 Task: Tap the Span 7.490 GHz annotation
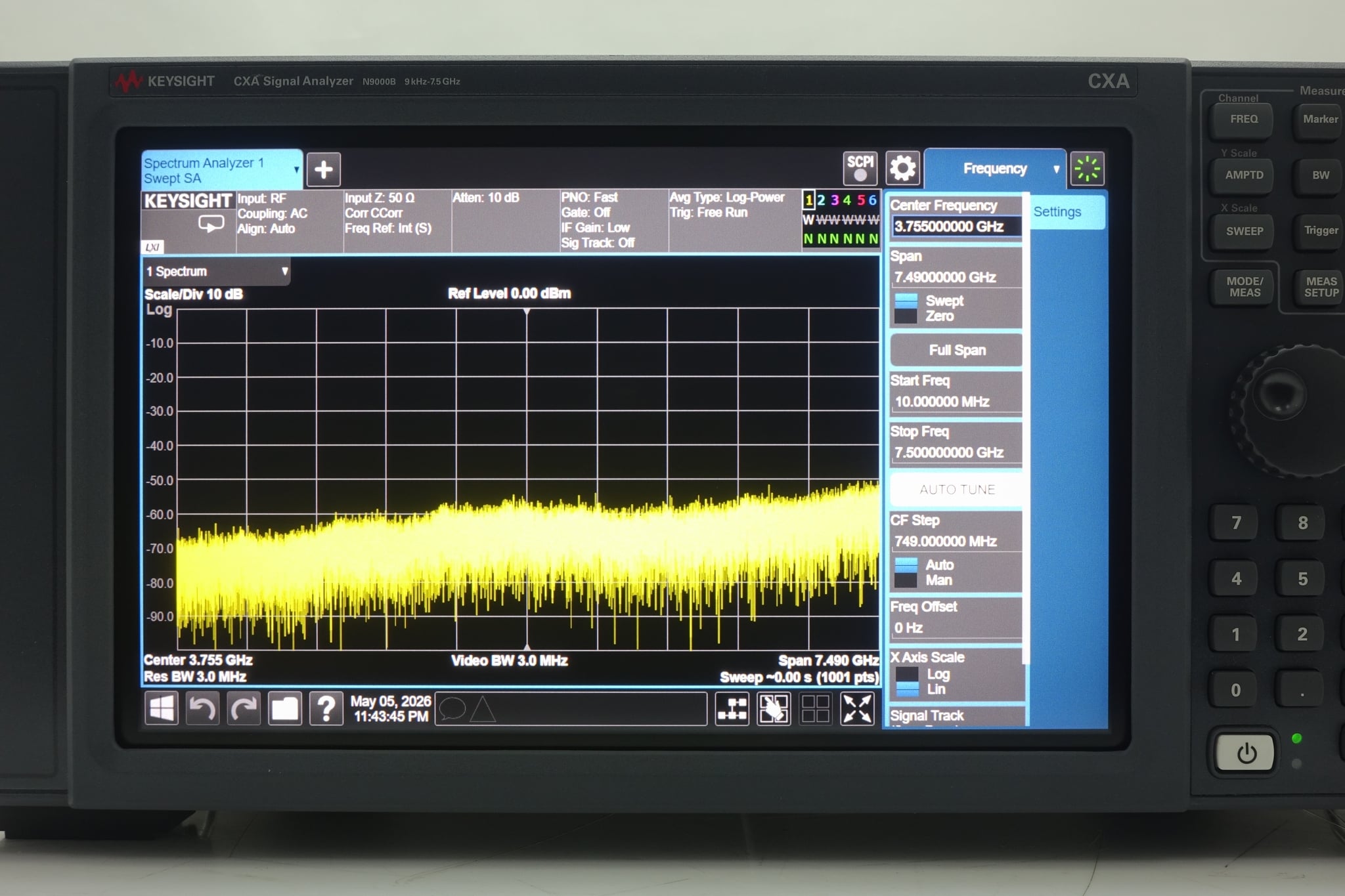click(x=829, y=660)
